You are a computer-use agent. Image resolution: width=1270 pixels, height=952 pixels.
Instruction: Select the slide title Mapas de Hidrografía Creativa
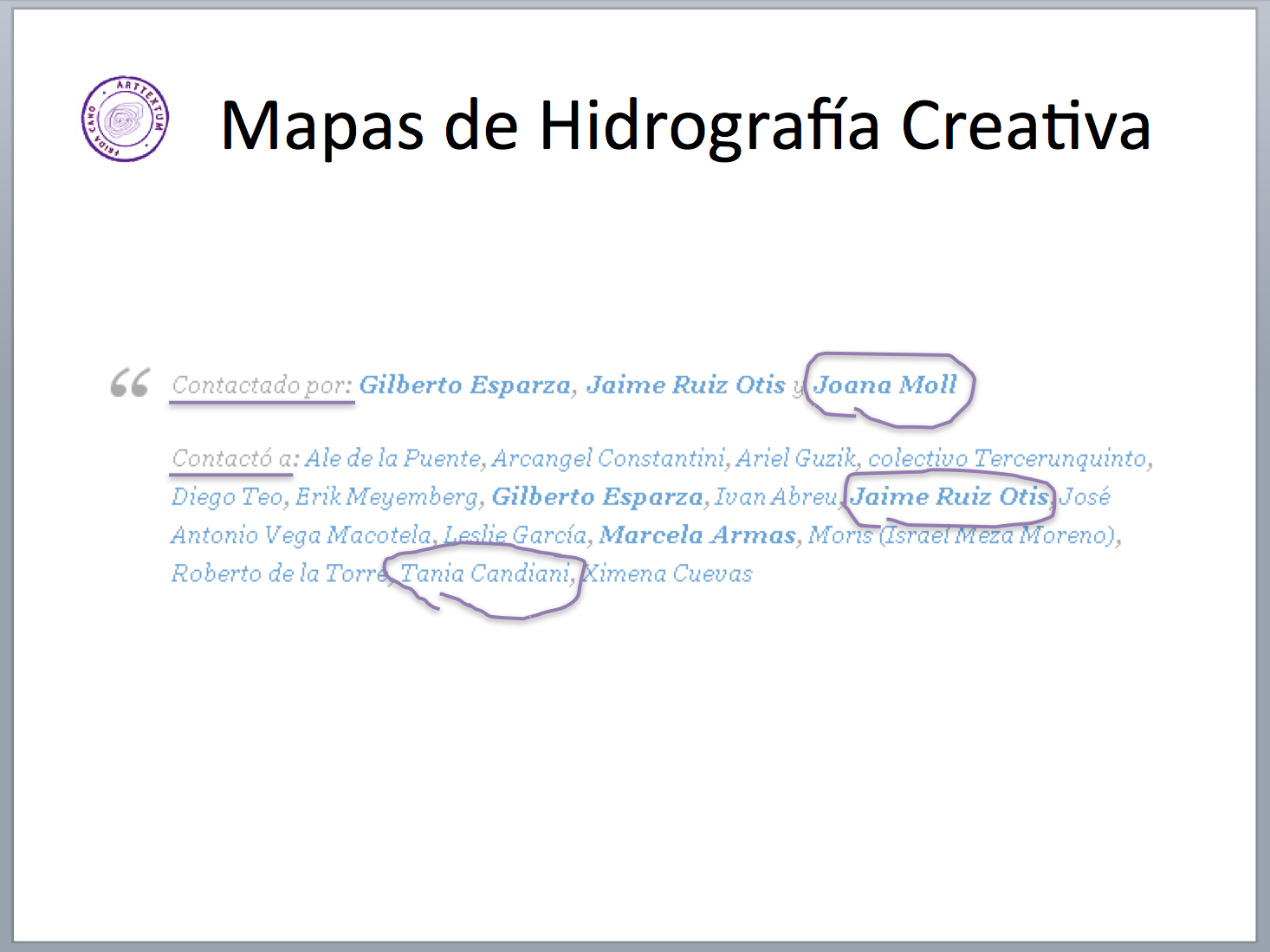[x=685, y=126]
